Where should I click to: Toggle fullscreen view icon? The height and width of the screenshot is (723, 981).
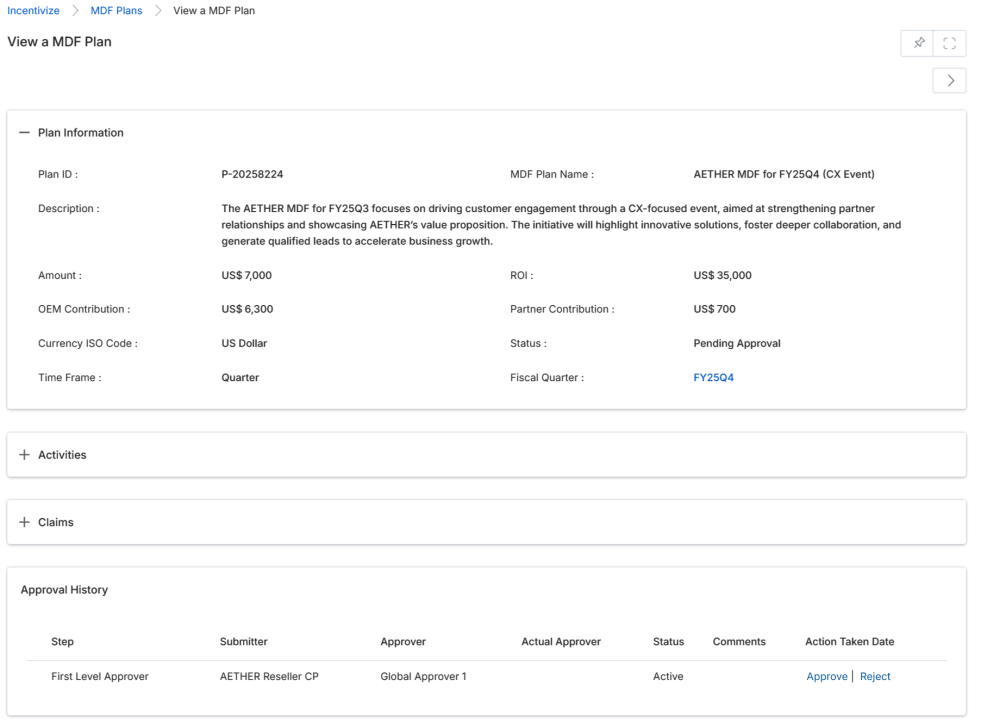[x=949, y=43]
